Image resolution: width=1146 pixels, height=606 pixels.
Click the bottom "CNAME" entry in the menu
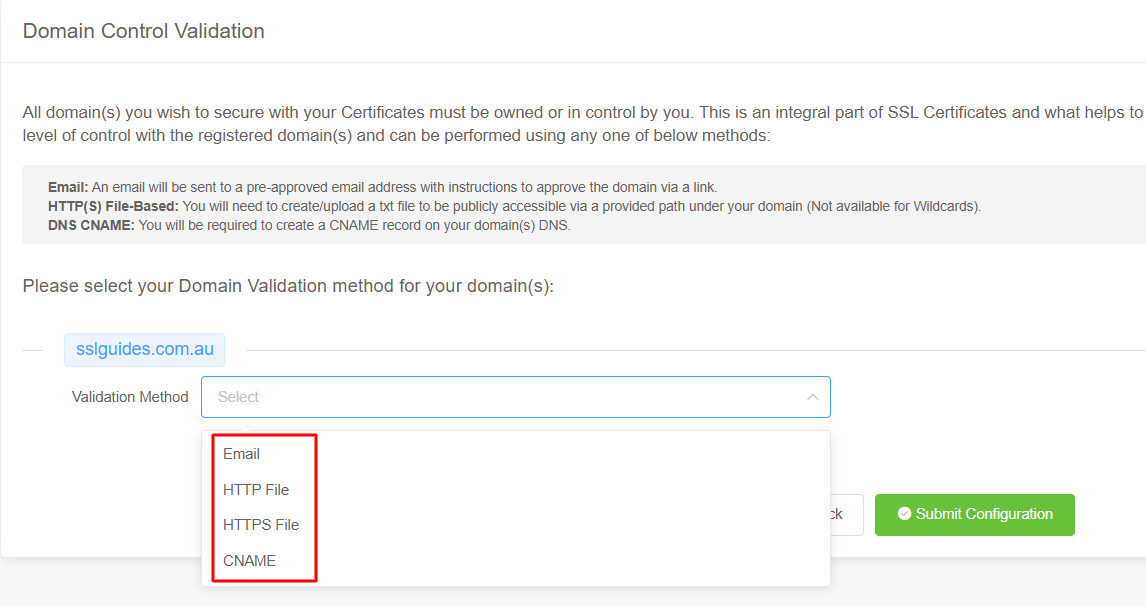(248, 560)
